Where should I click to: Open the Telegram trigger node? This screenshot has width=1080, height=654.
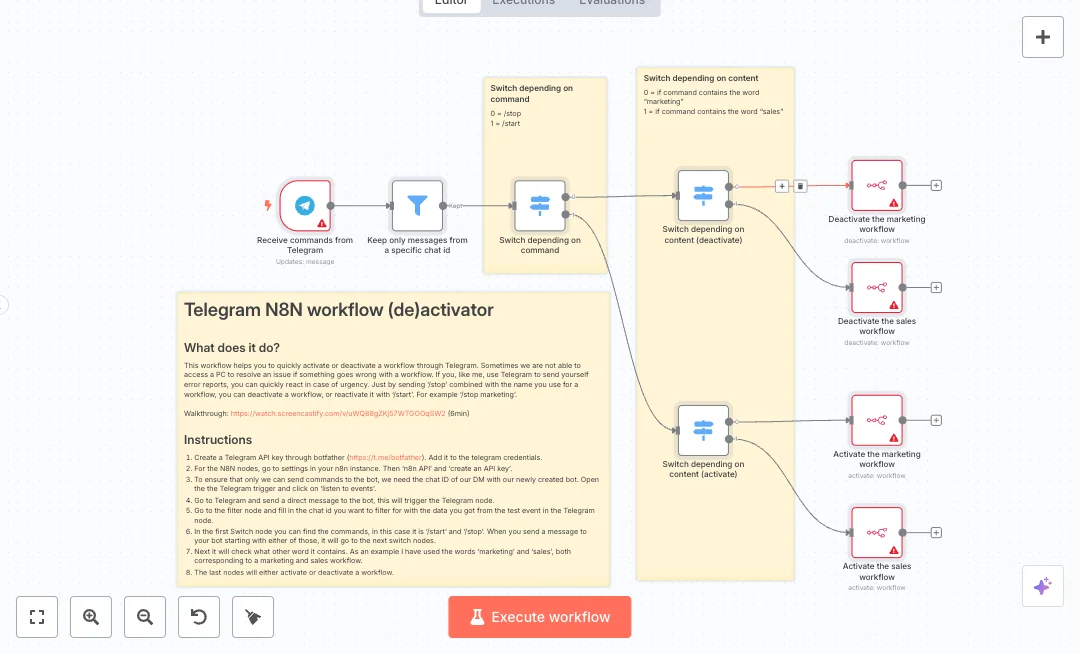pyautogui.click(x=305, y=205)
